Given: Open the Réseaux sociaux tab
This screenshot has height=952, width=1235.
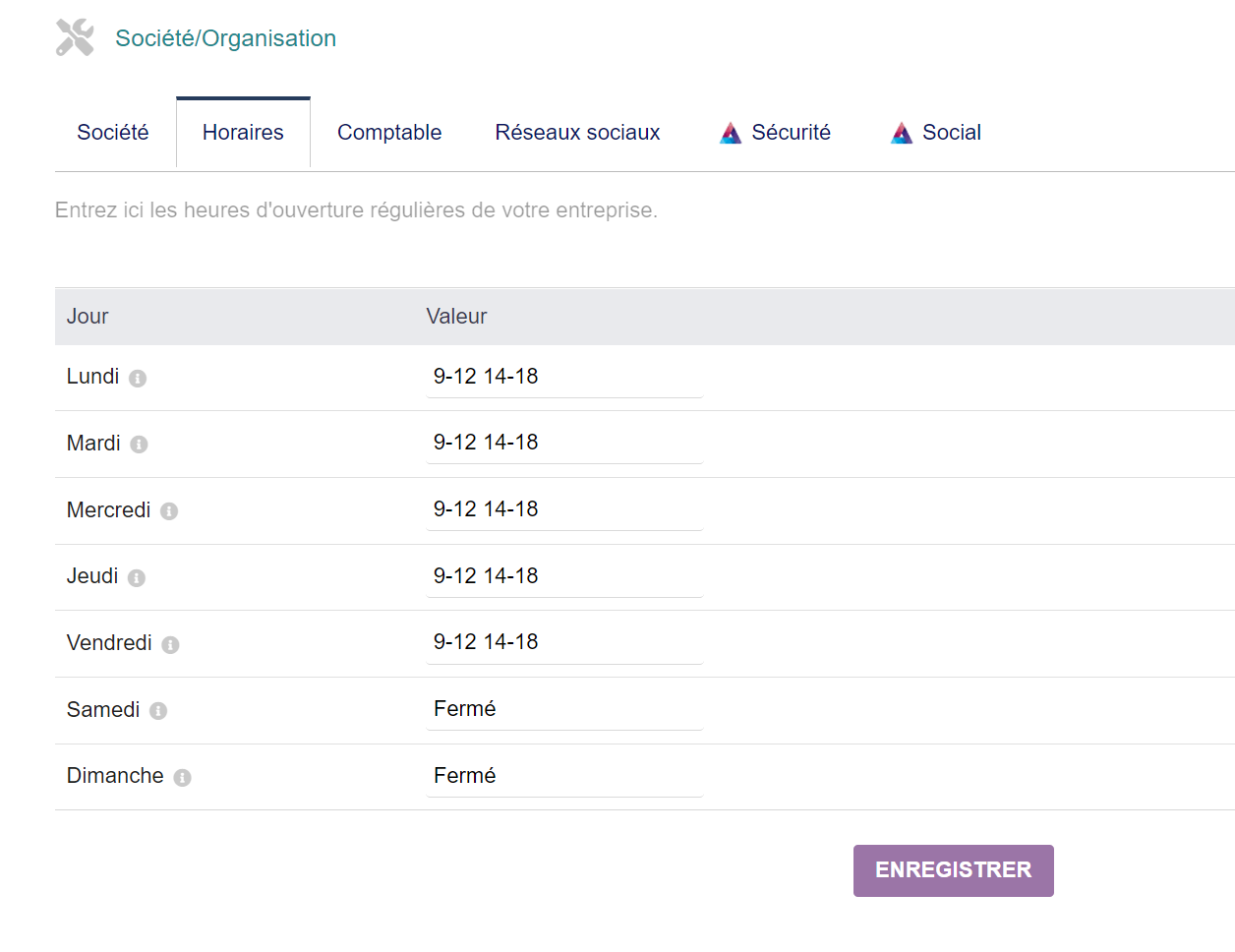Looking at the screenshot, I should click(x=577, y=132).
